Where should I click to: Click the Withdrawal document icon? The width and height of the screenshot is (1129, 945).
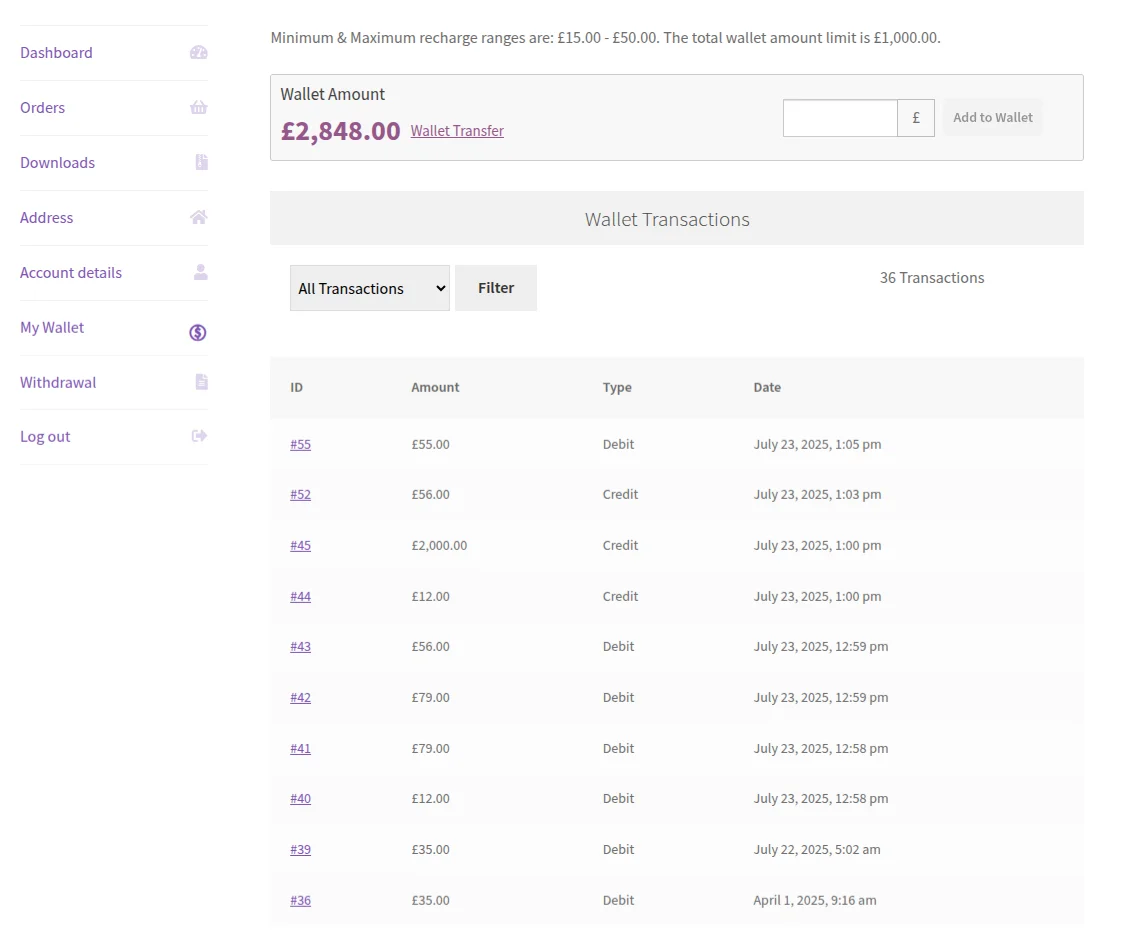pos(201,381)
